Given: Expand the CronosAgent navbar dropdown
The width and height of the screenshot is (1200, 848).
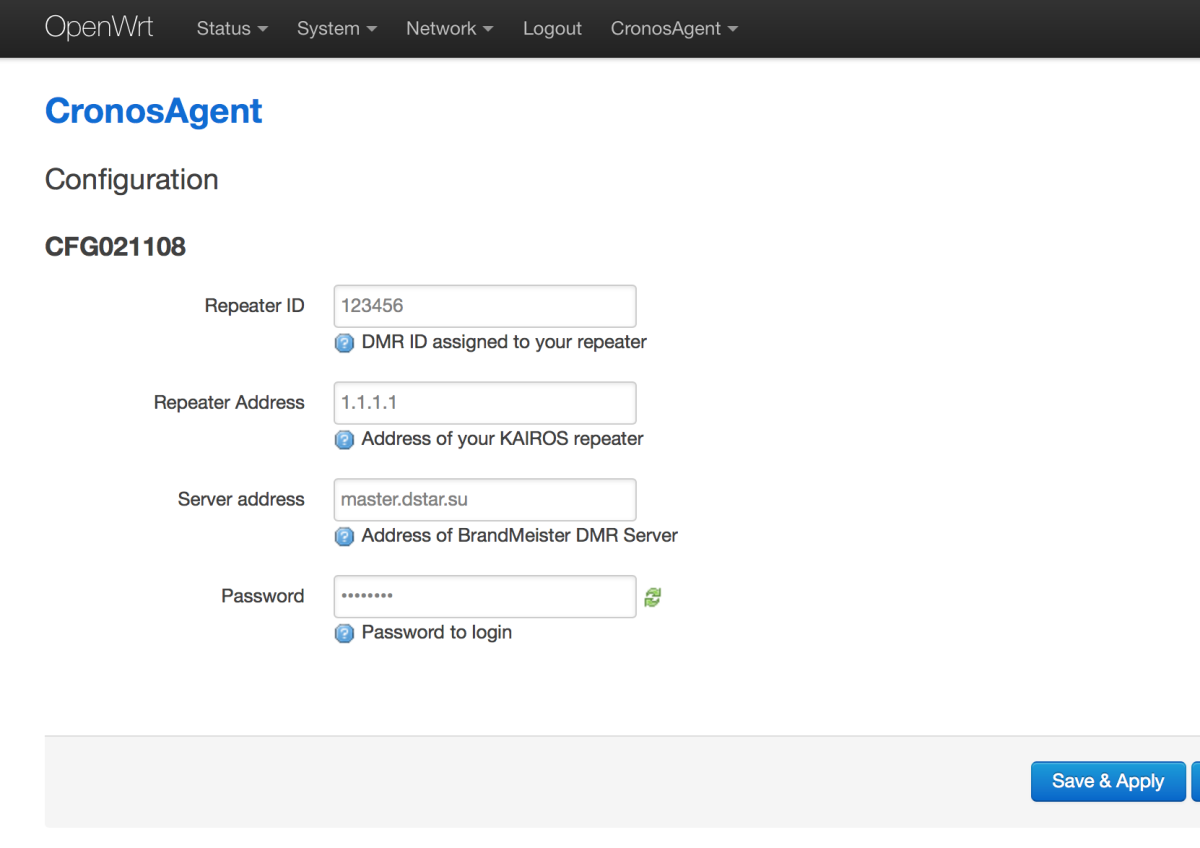Looking at the screenshot, I should [x=673, y=29].
